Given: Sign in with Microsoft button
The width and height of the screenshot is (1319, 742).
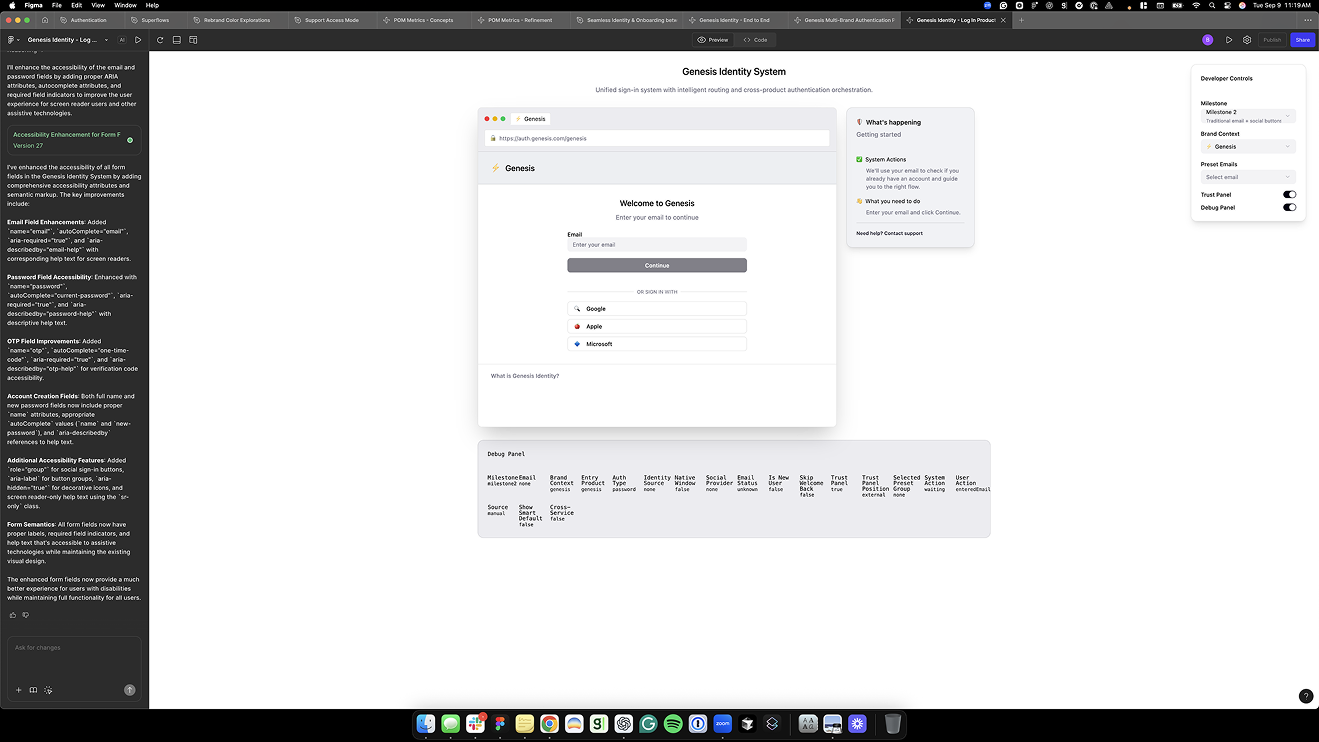Looking at the screenshot, I should 657,344.
